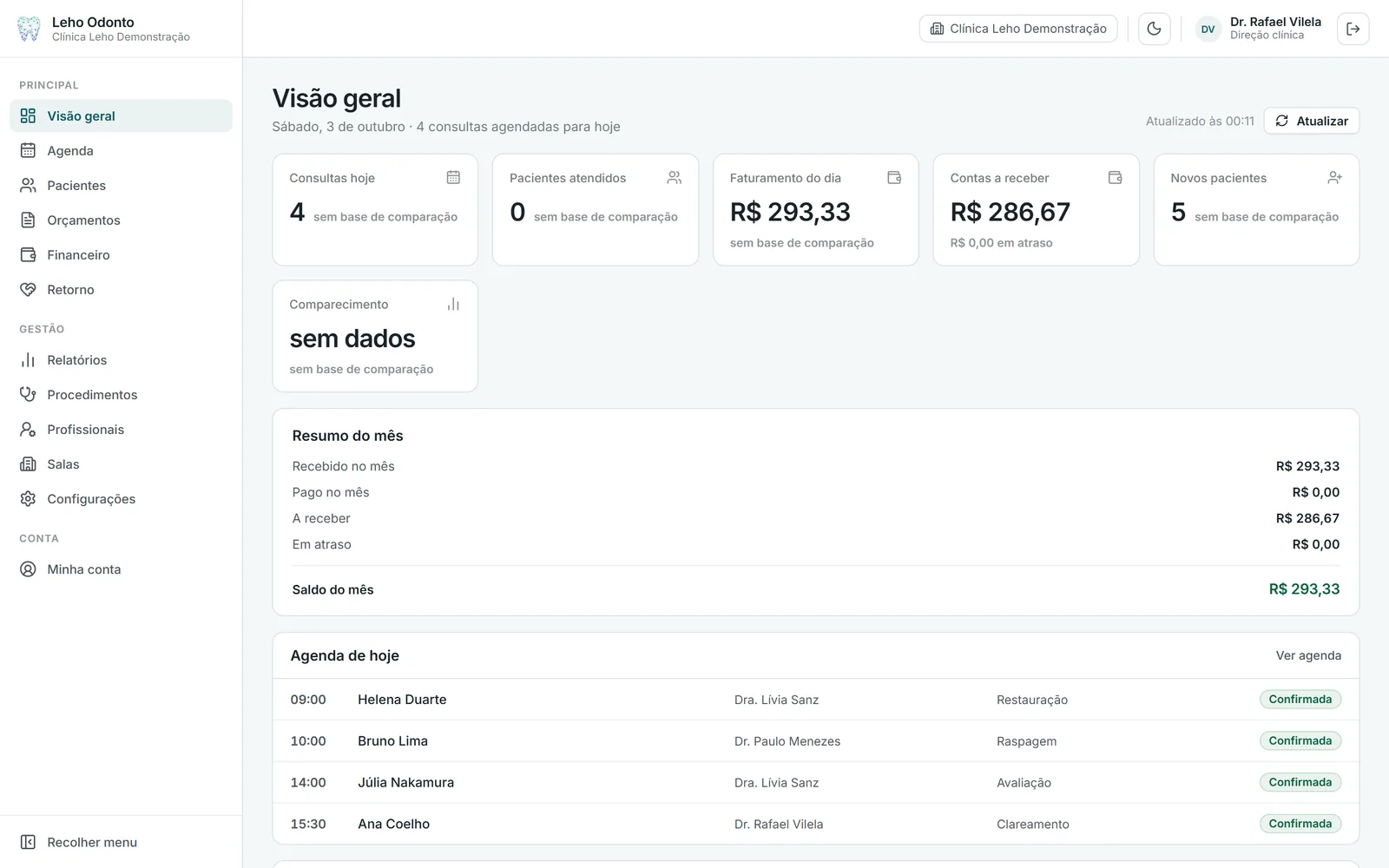Open the Orçamentos menu item
This screenshot has width=1389, height=868.
tap(121, 220)
